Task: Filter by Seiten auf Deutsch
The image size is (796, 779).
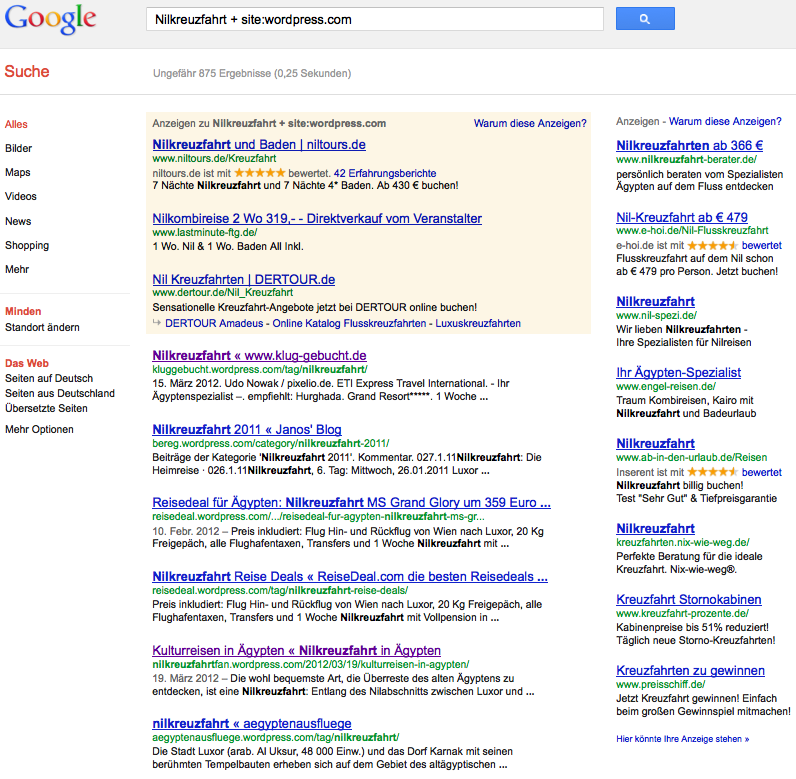Action: coord(49,379)
